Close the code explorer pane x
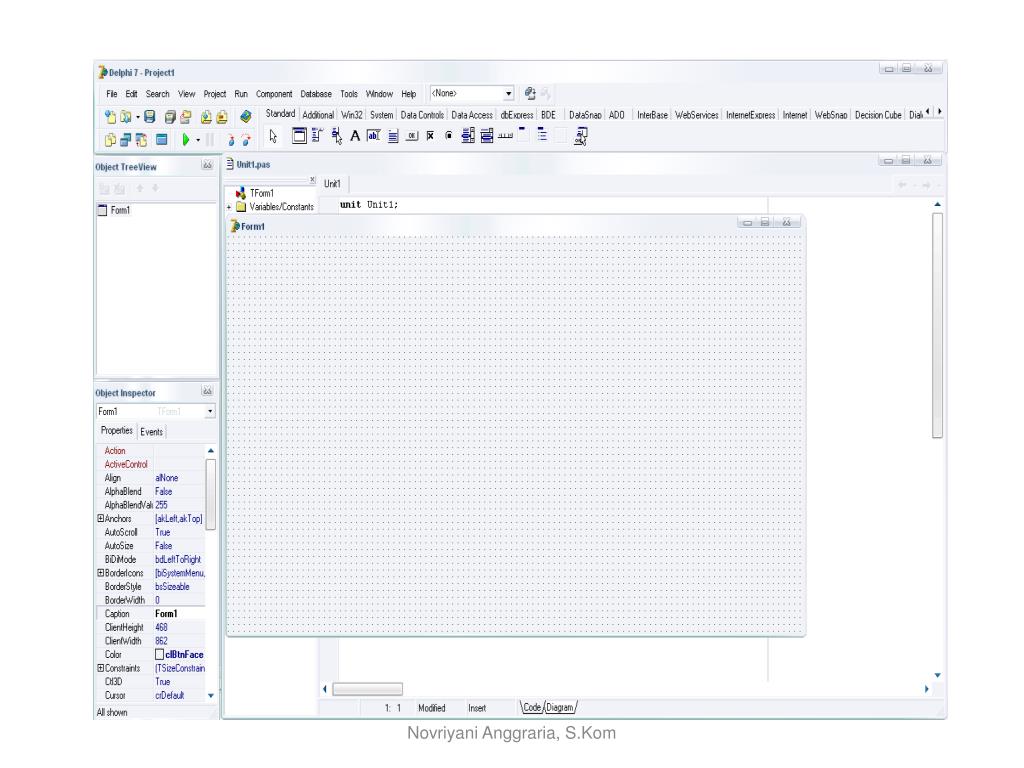The width and height of the screenshot is (1024, 768). pos(312,180)
